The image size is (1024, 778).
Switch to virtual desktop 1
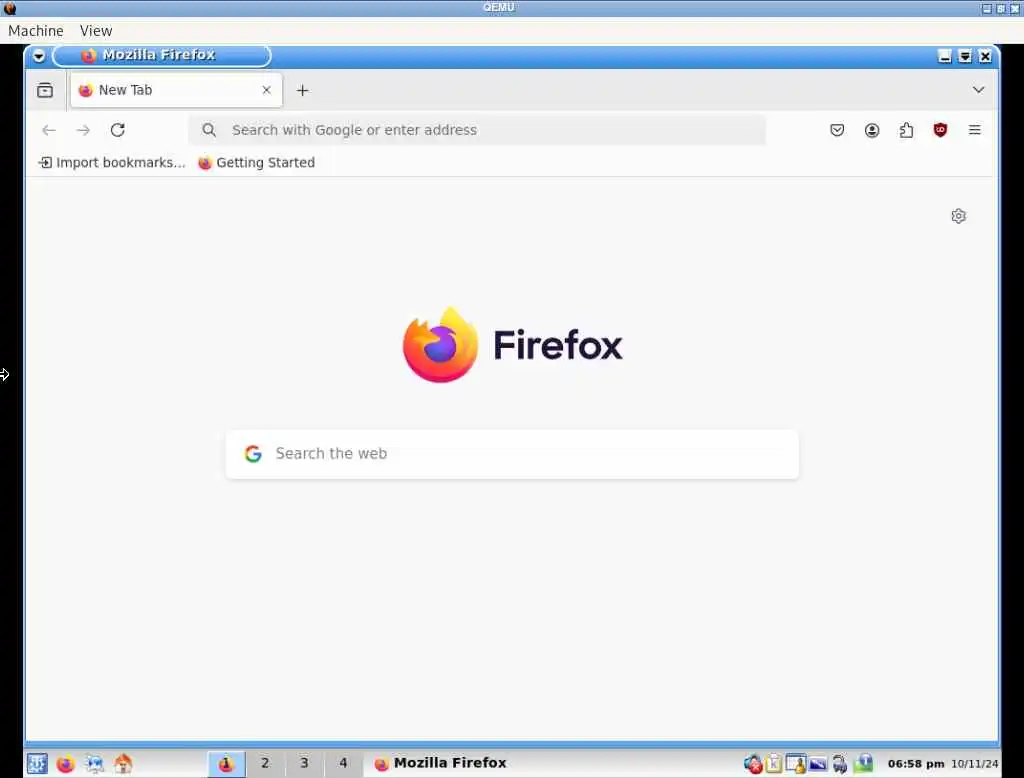point(226,763)
